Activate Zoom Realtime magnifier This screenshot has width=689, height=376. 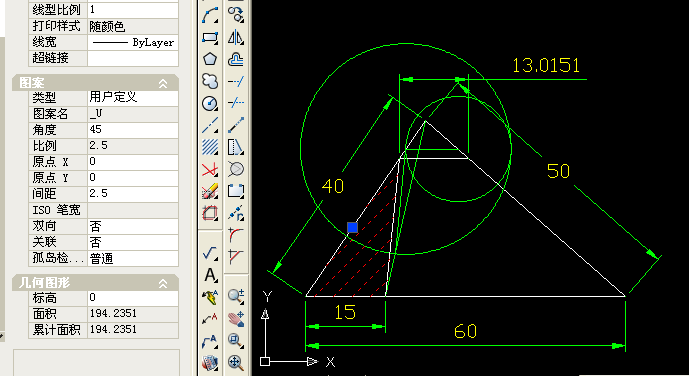point(236,296)
